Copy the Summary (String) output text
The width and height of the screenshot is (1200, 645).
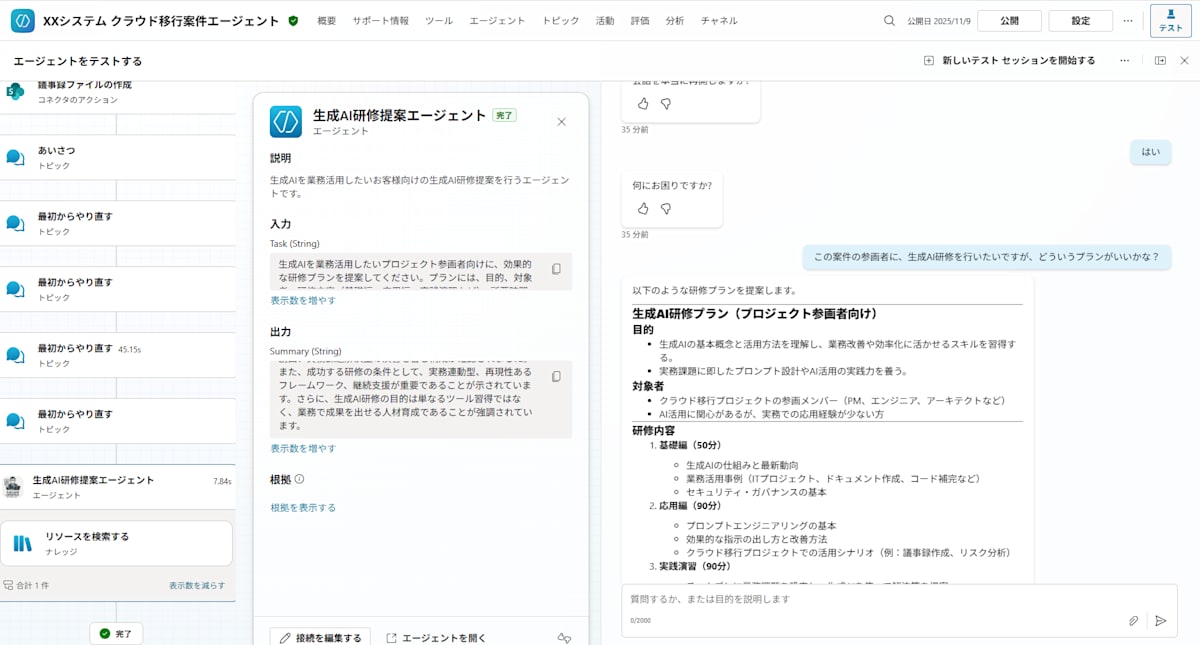point(557,376)
